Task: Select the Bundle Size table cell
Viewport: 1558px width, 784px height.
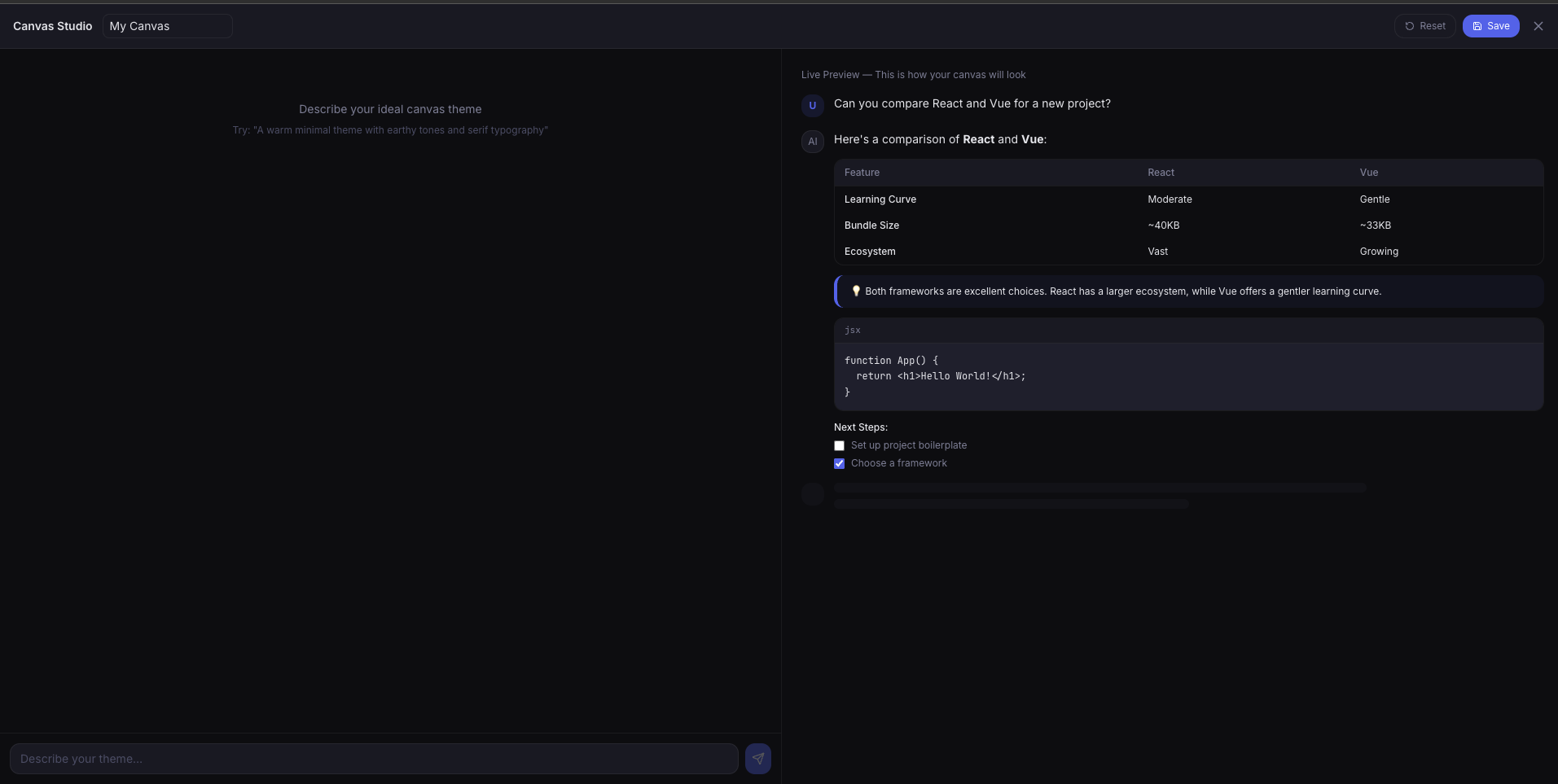Action: [871, 226]
